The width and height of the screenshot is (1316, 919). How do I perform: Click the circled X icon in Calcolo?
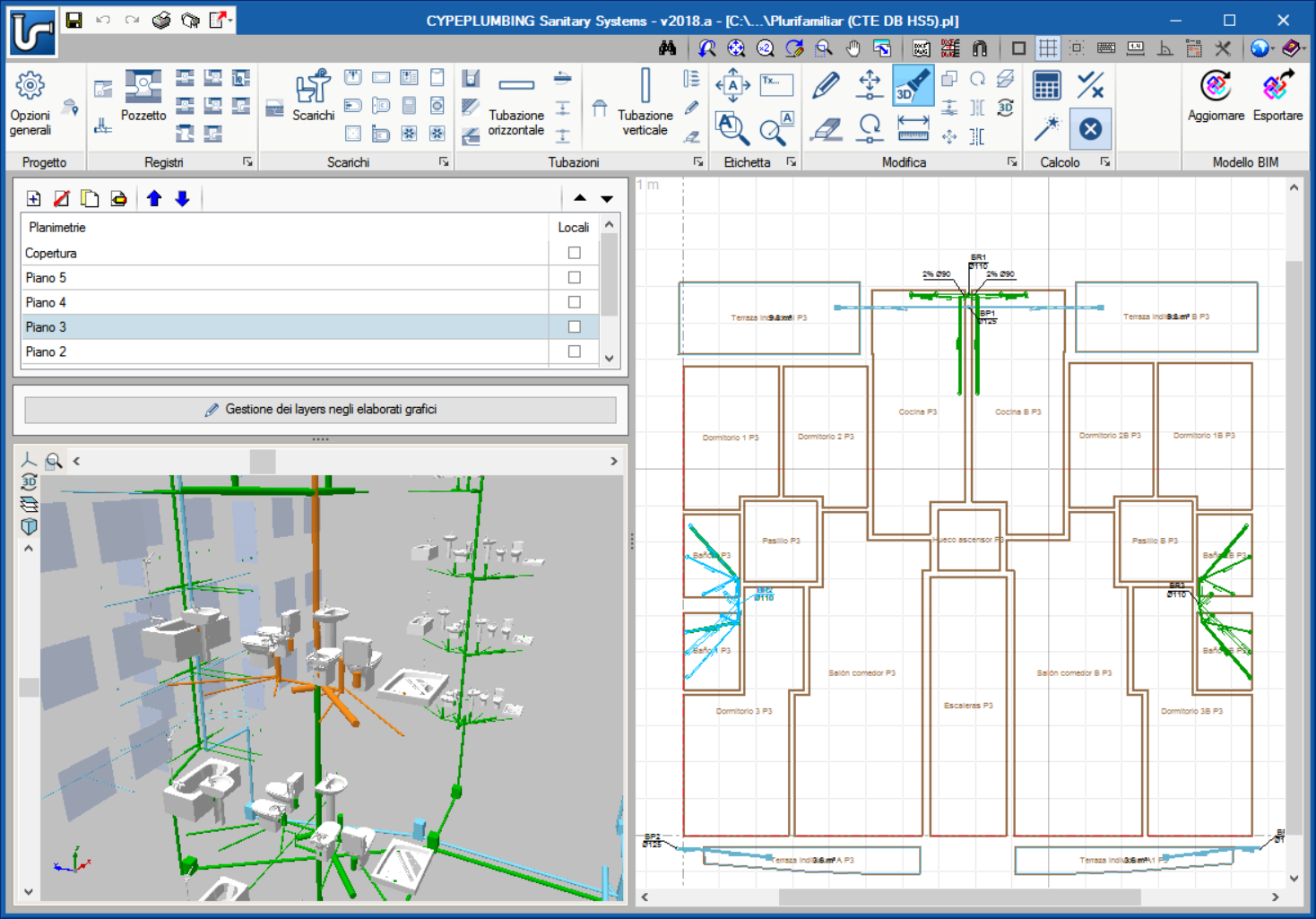pos(1090,129)
